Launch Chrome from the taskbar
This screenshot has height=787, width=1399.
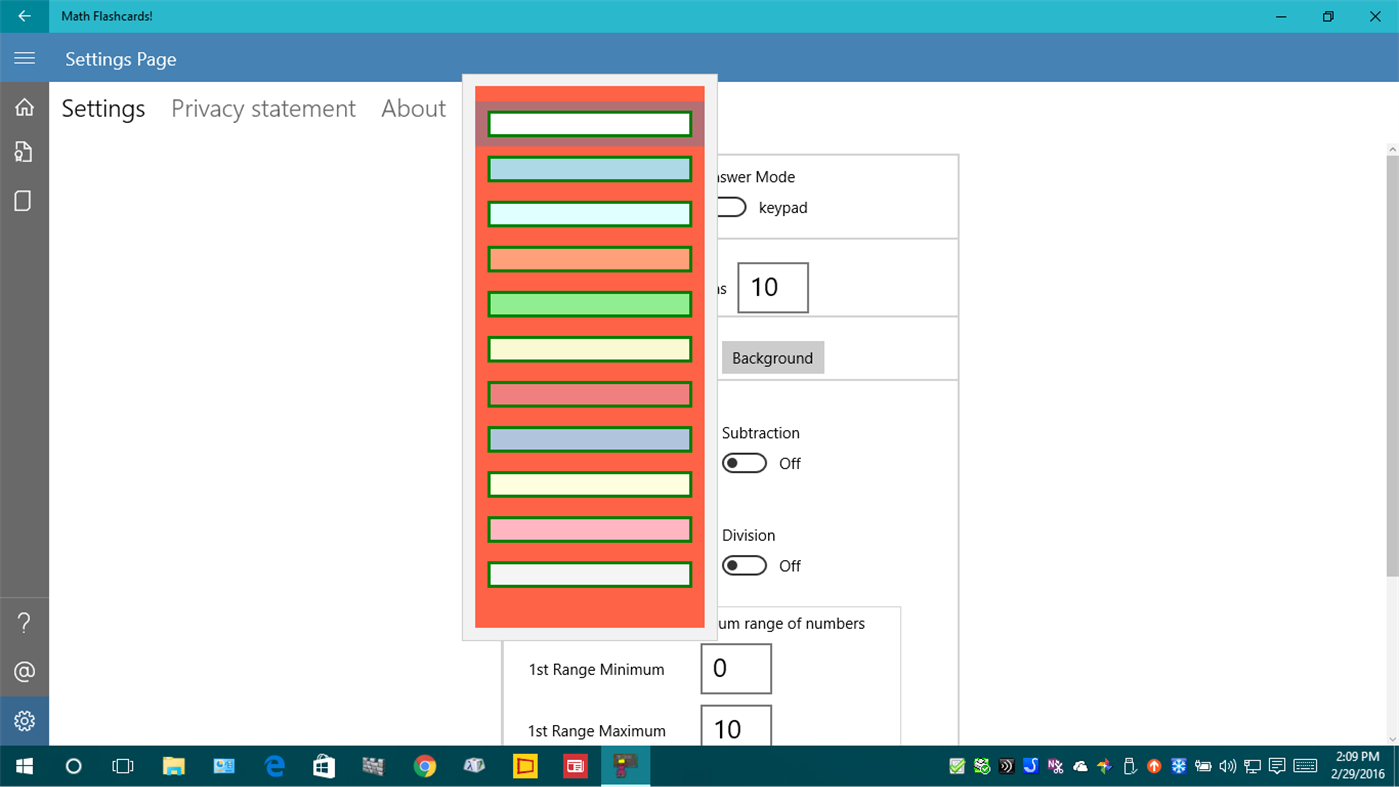pos(424,766)
